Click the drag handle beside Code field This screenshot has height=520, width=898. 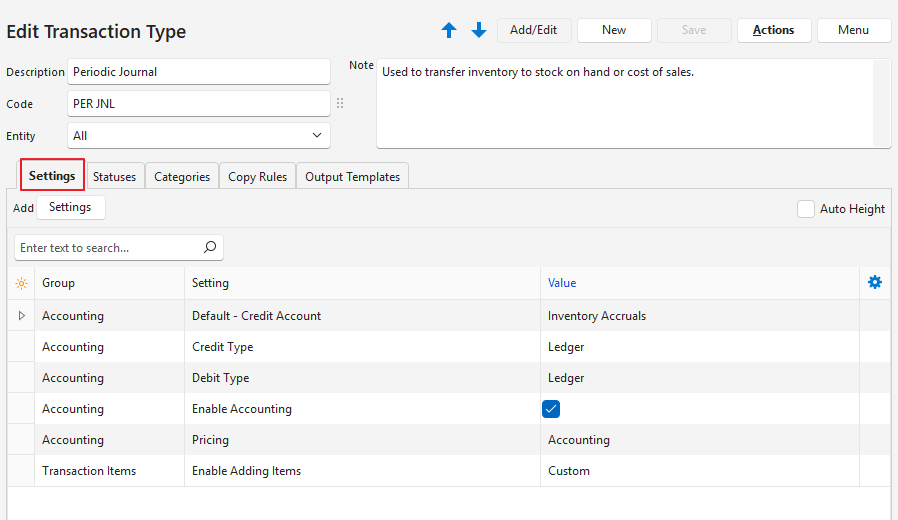(340, 103)
